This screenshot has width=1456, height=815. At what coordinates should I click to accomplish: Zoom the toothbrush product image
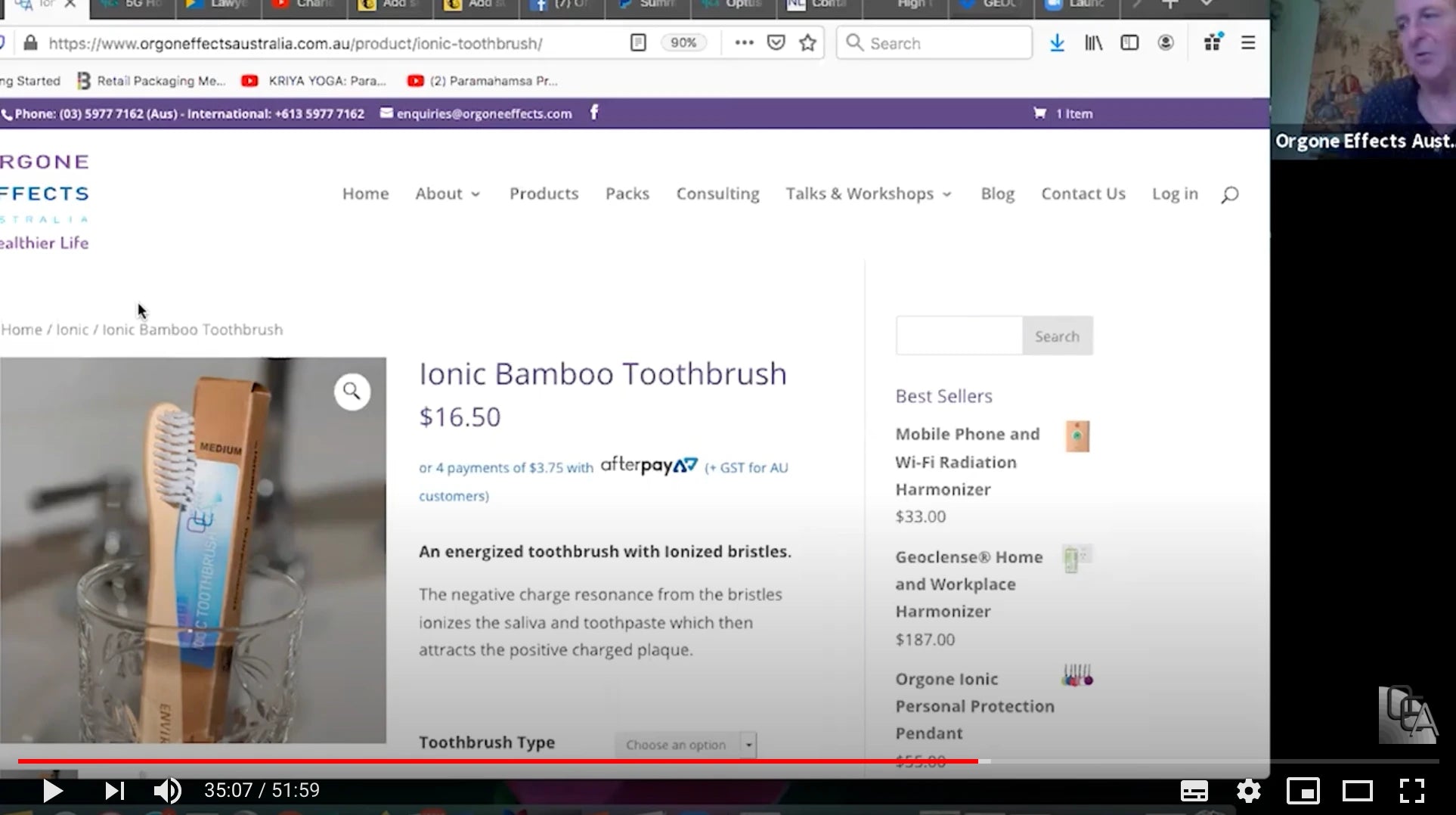[352, 392]
